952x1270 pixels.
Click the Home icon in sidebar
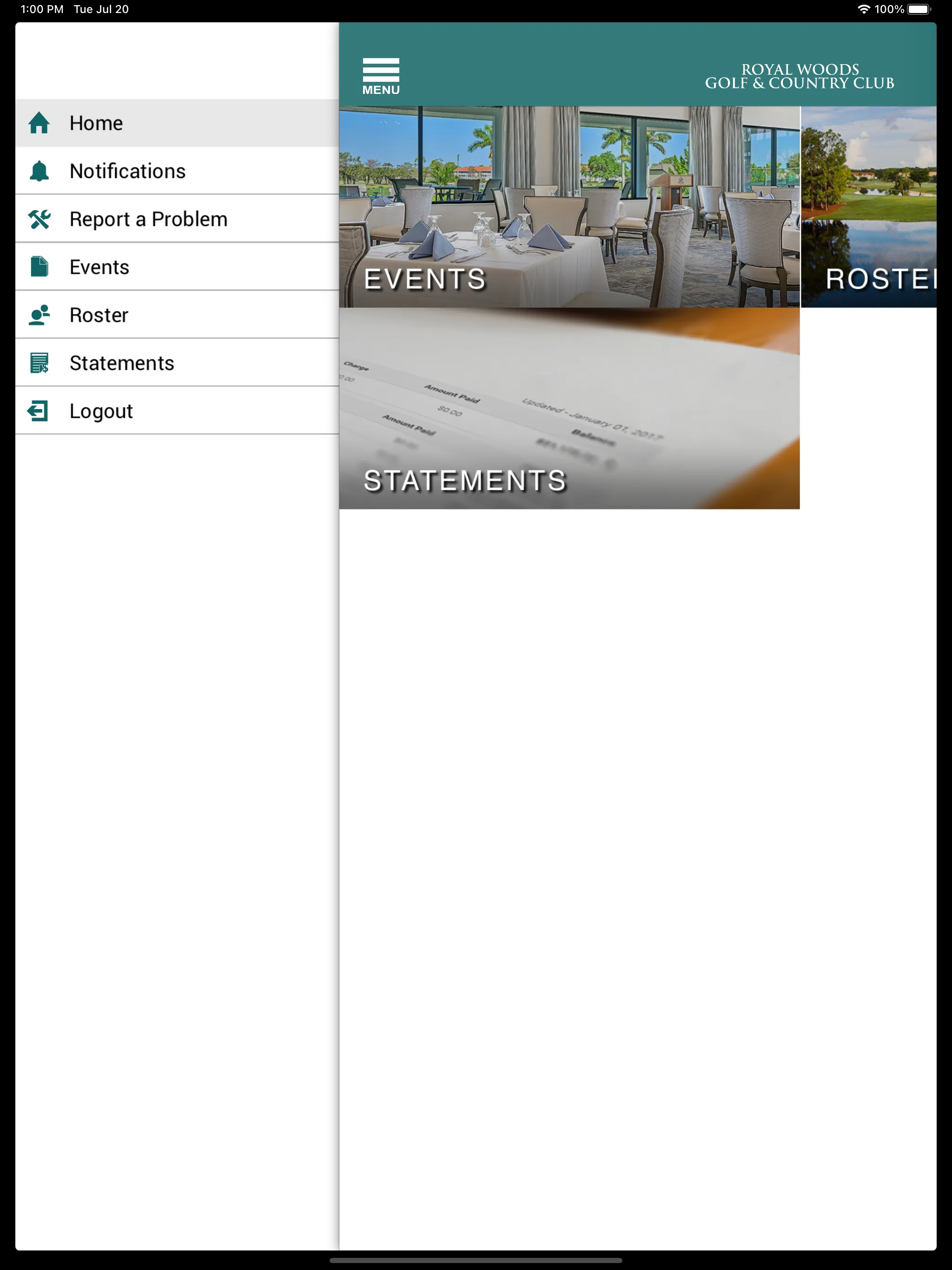pos(40,123)
